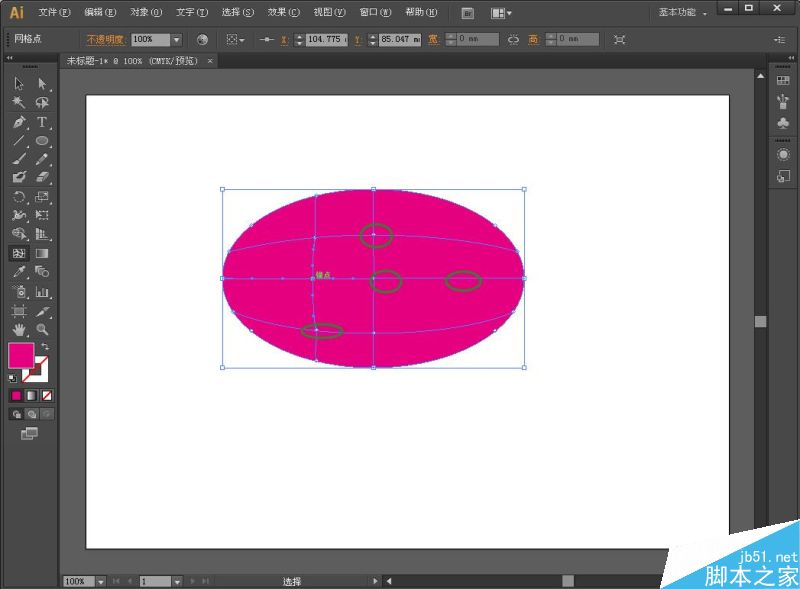Open the 基本功能 workspace switcher
Image resolution: width=800 pixels, height=589 pixels.
pos(683,13)
